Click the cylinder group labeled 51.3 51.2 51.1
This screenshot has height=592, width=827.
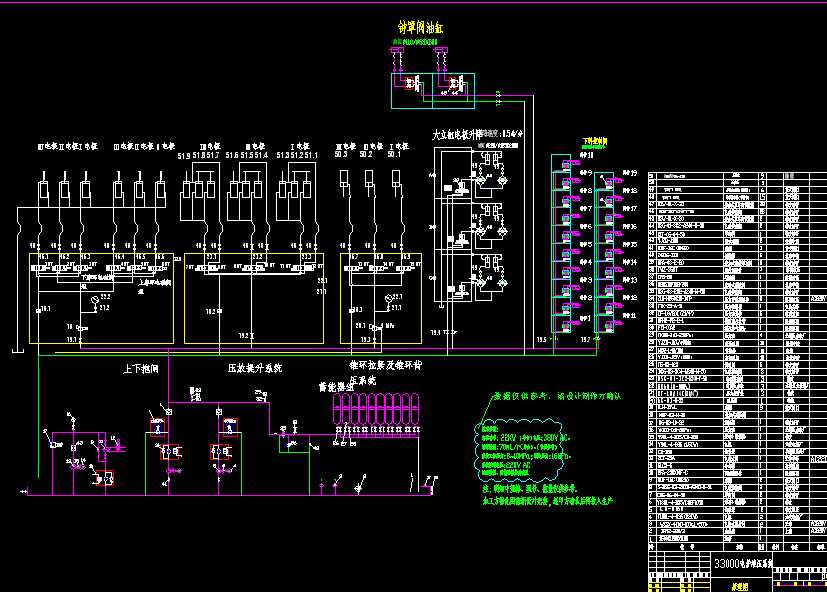(x=297, y=187)
